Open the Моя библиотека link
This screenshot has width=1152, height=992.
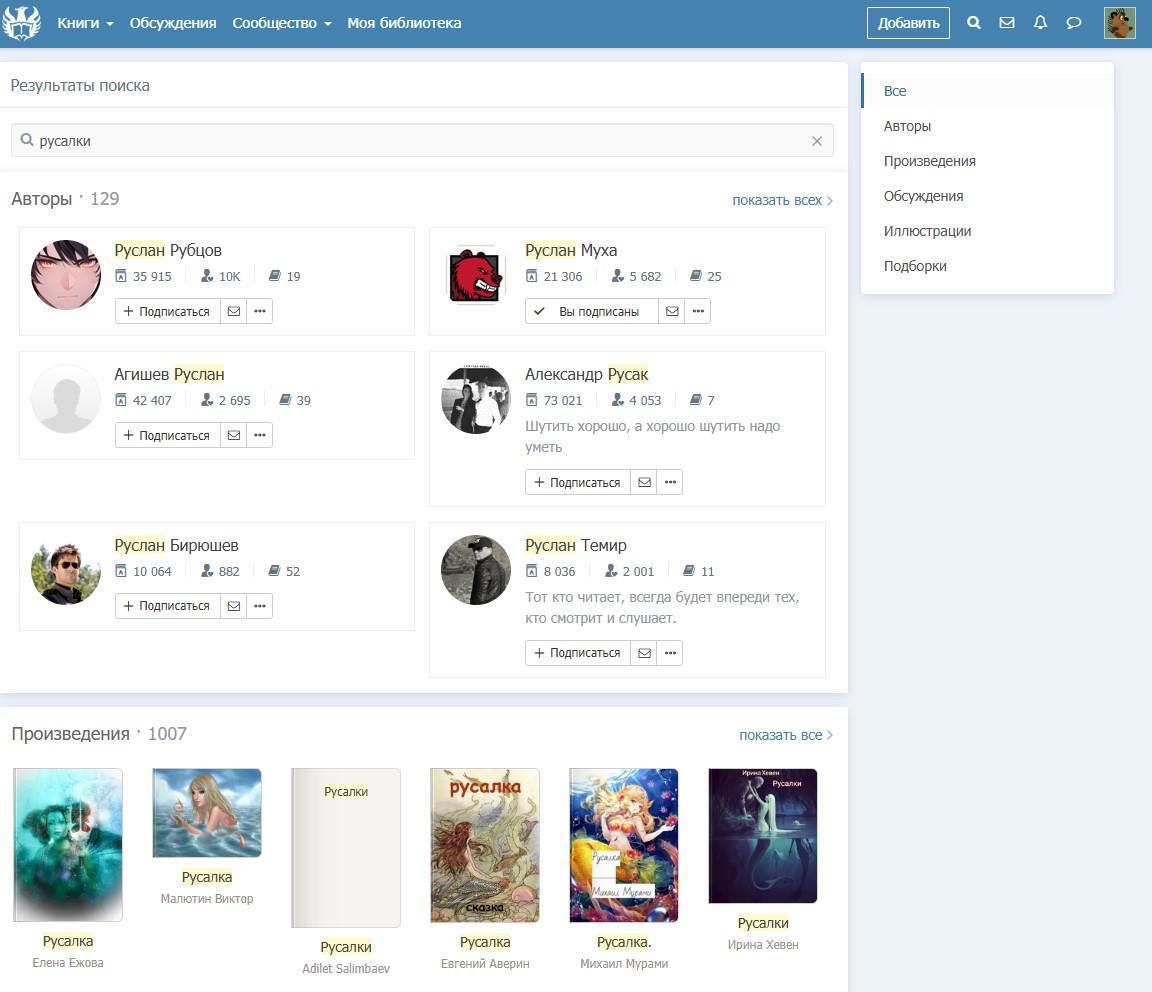pos(404,23)
